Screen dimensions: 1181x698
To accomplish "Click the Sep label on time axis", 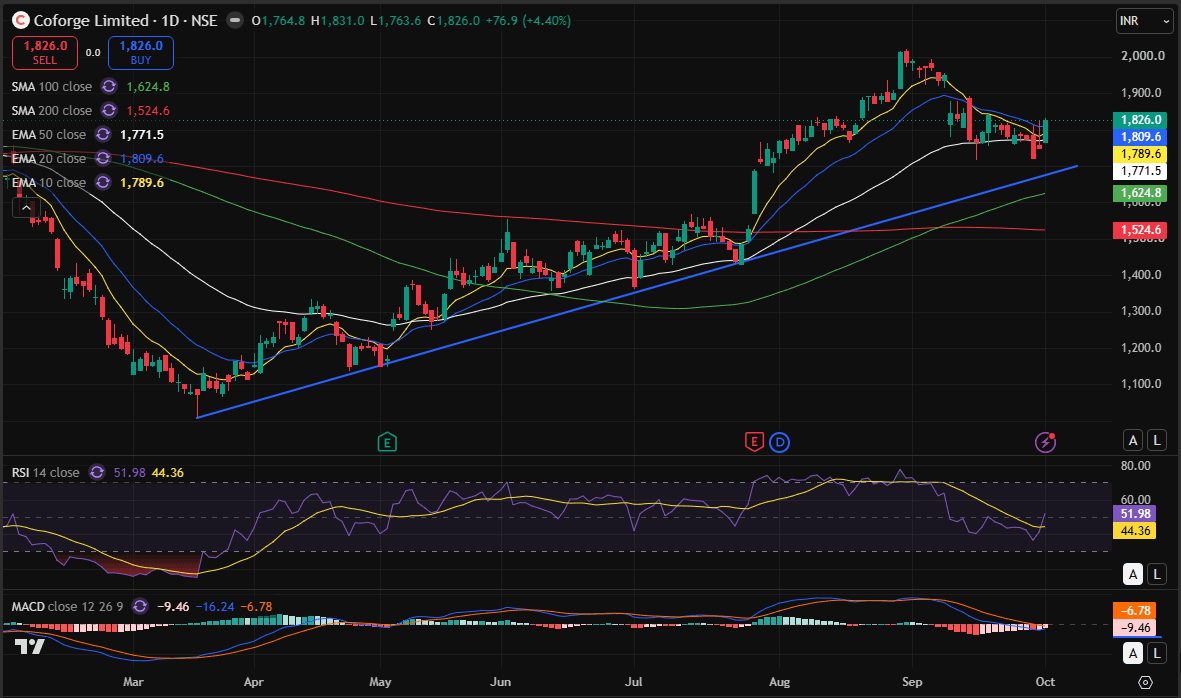I will tap(912, 682).
